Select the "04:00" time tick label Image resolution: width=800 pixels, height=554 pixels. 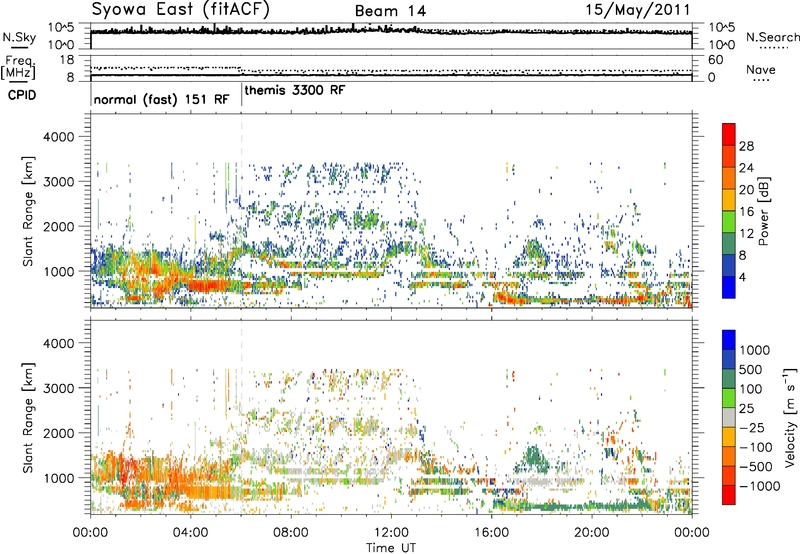pyautogui.click(x=190, y=533)
